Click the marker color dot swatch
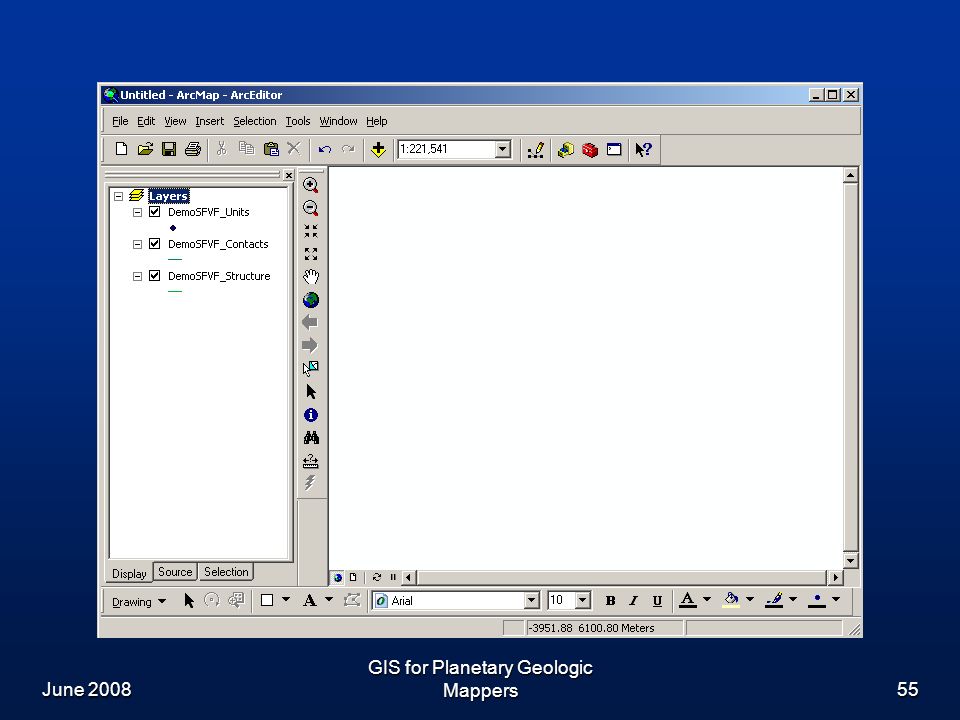 817,600
